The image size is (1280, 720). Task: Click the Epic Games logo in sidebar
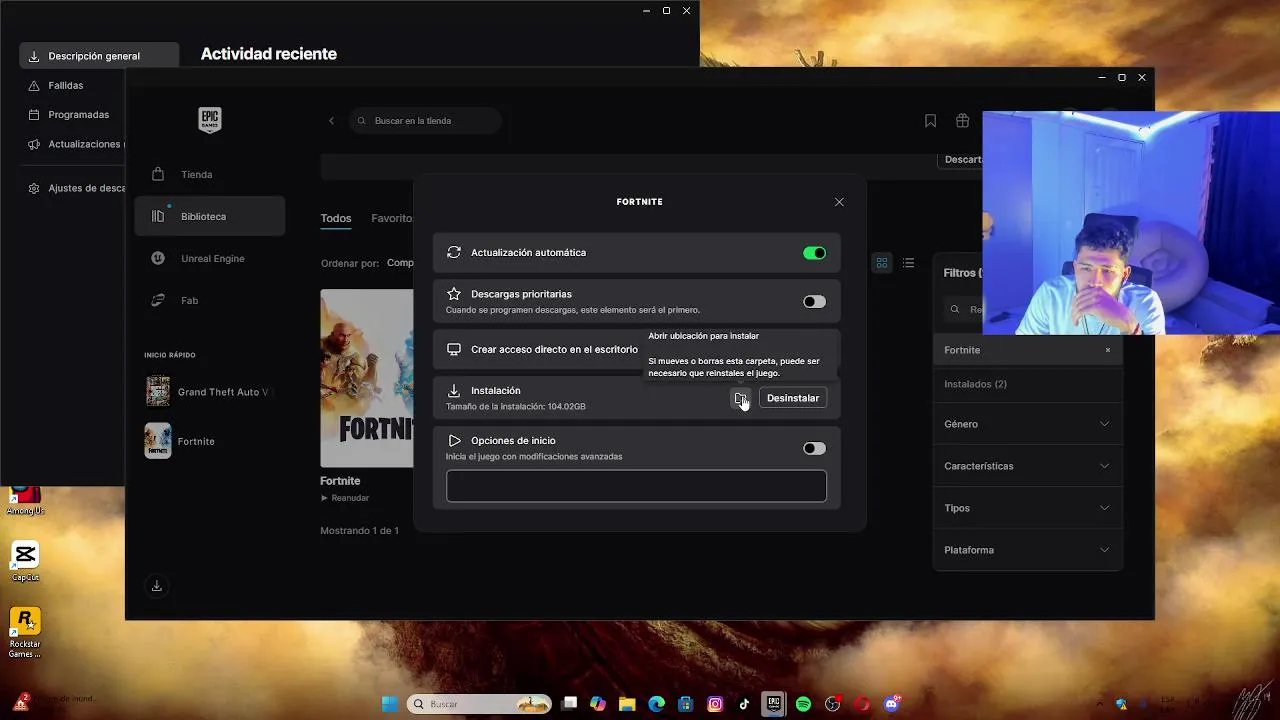tap(209, 120)
